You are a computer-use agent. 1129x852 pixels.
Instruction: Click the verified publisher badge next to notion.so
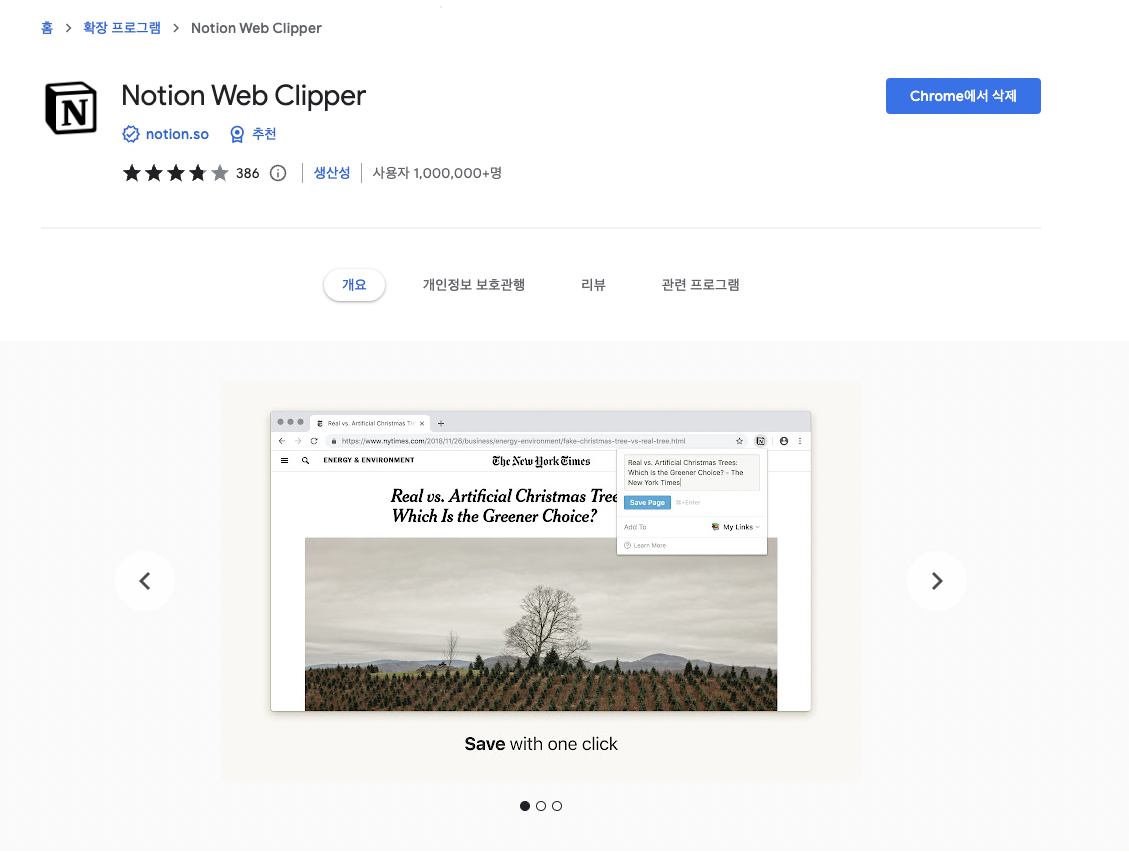(x=131, y=133)
